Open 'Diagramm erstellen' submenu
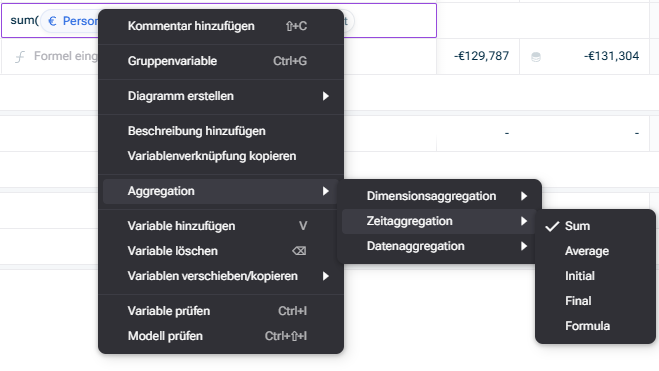The image size is (659, 371). pyautogui.click(x=221, y=96)
